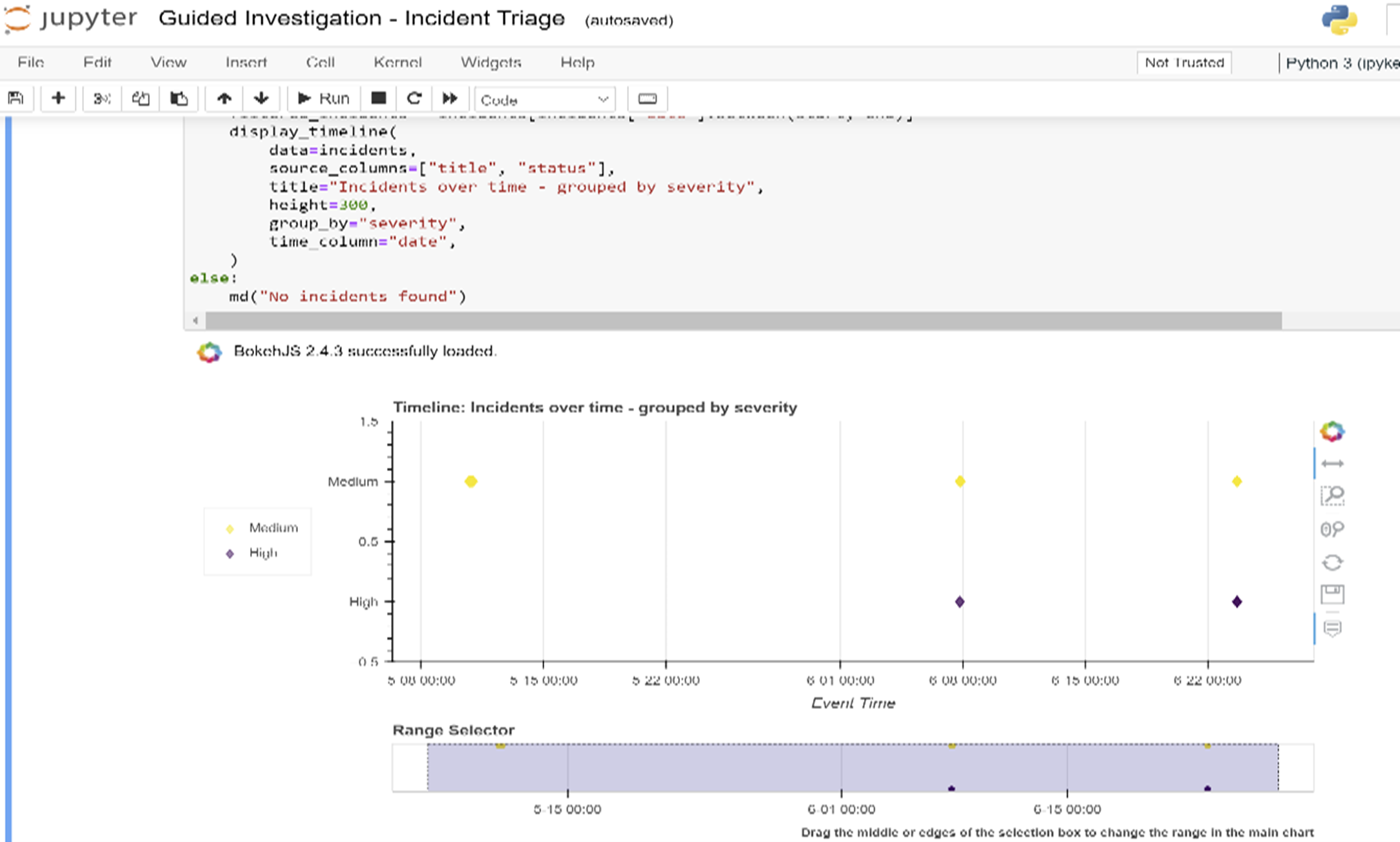Save the notebook via floppy disk icon

coord(16,98)
